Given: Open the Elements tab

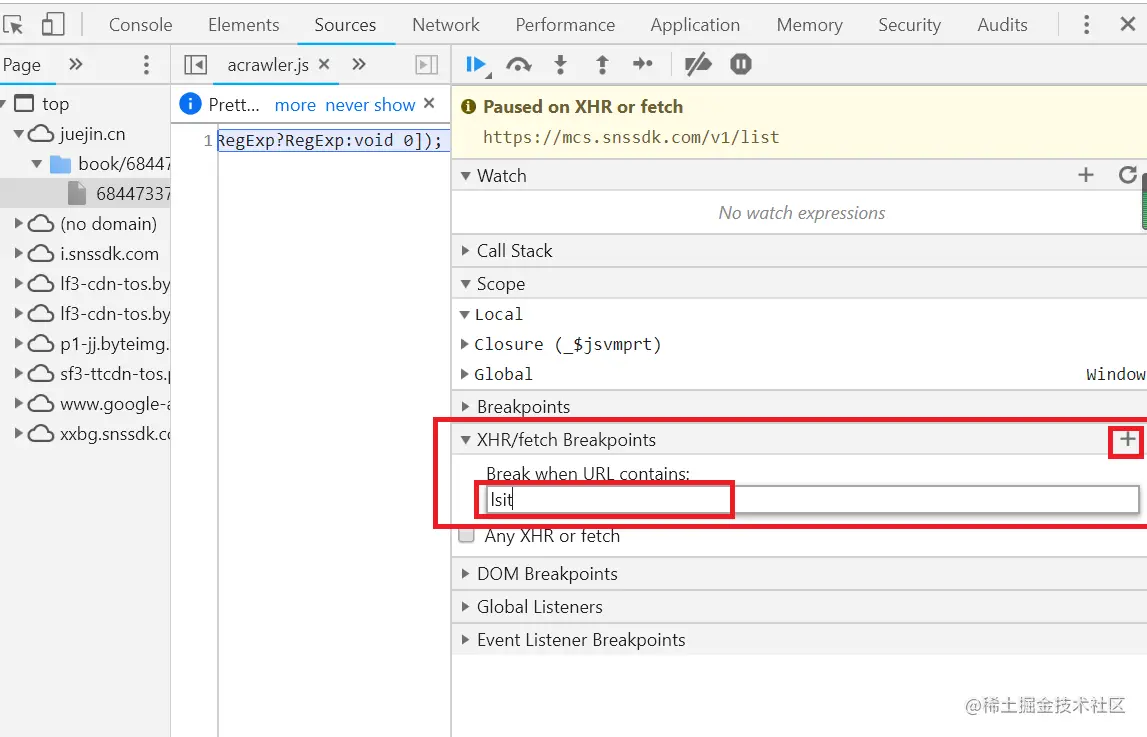Looking at the screenshot, I should pyautogui.click(x=244, y=25).
